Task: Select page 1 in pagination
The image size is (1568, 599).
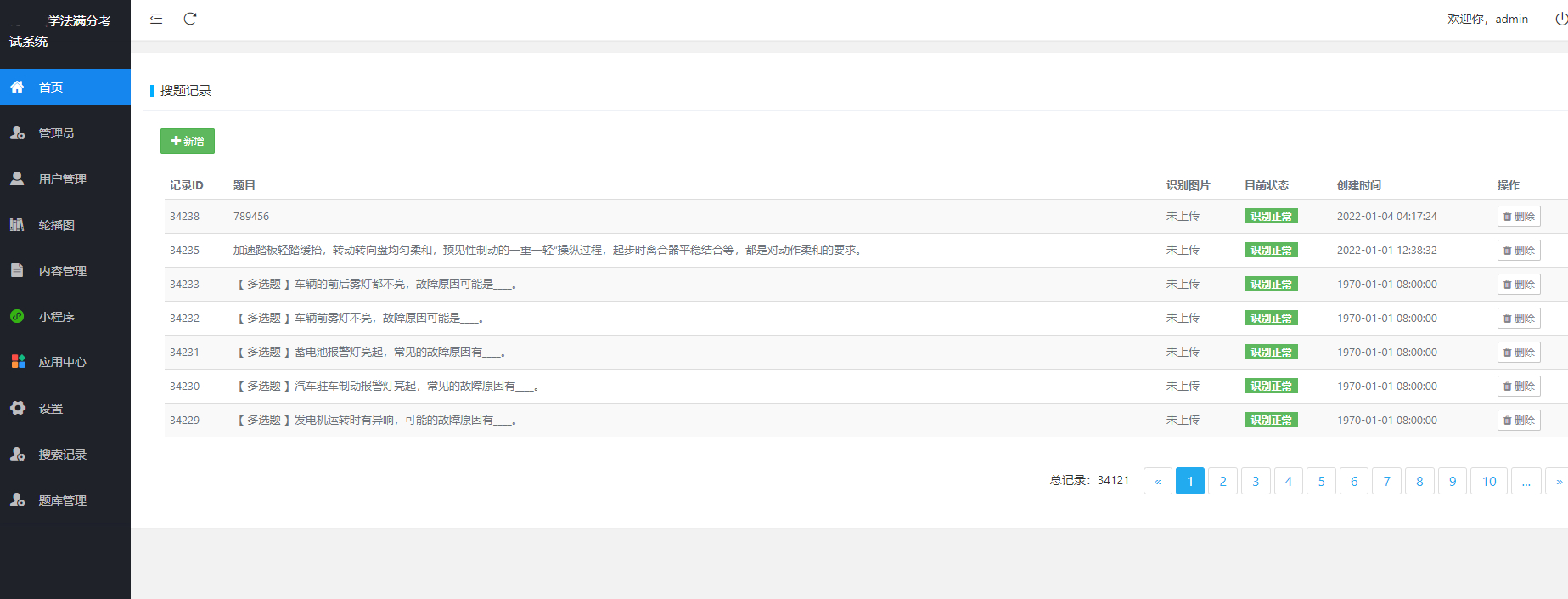Action: (1190, 481)
